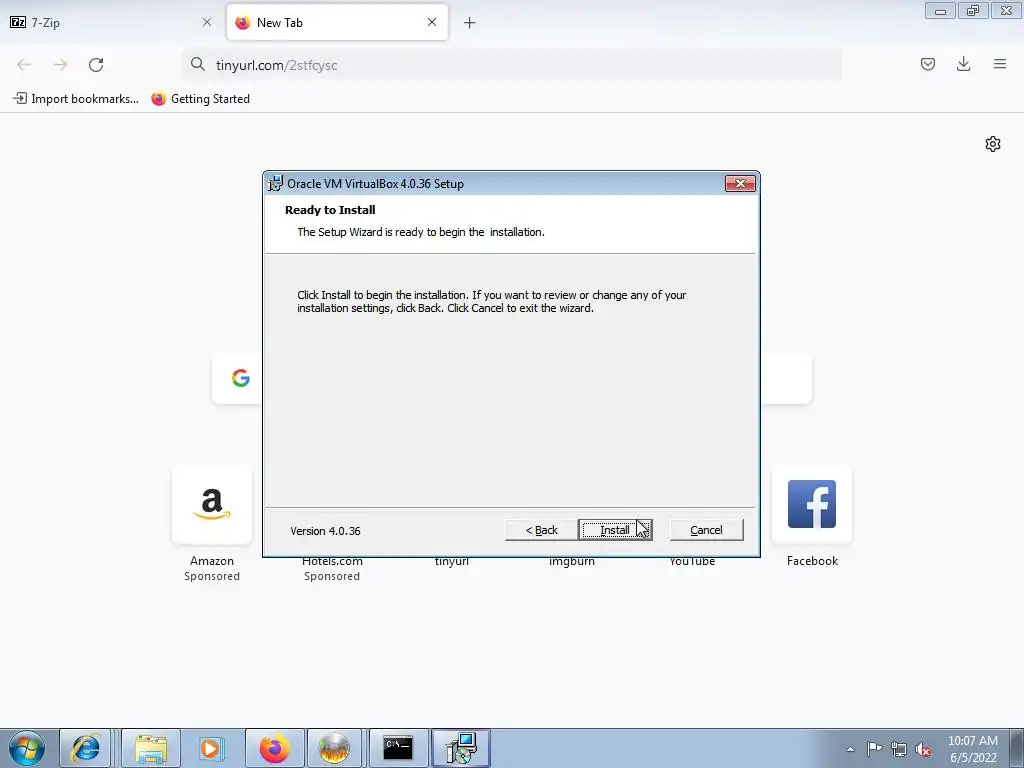Open Import bookmarks item
The height and width of the screenshot is (768, 1024).
click(76, 99)
